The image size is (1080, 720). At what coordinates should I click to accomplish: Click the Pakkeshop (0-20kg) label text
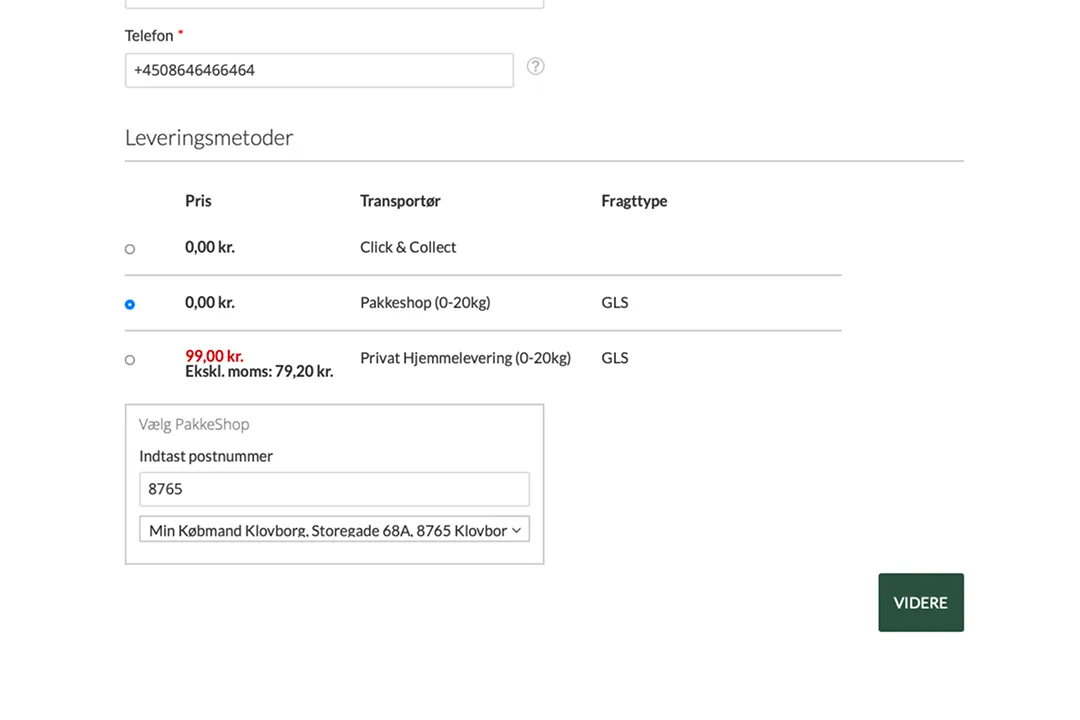coord(425,302)
